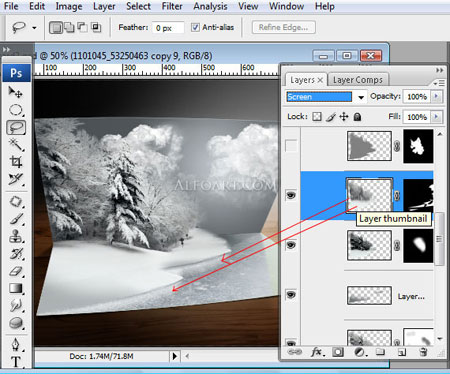Select the Gradient tool
This screenshot has height=374, width=450.
[x=15, y=288]
